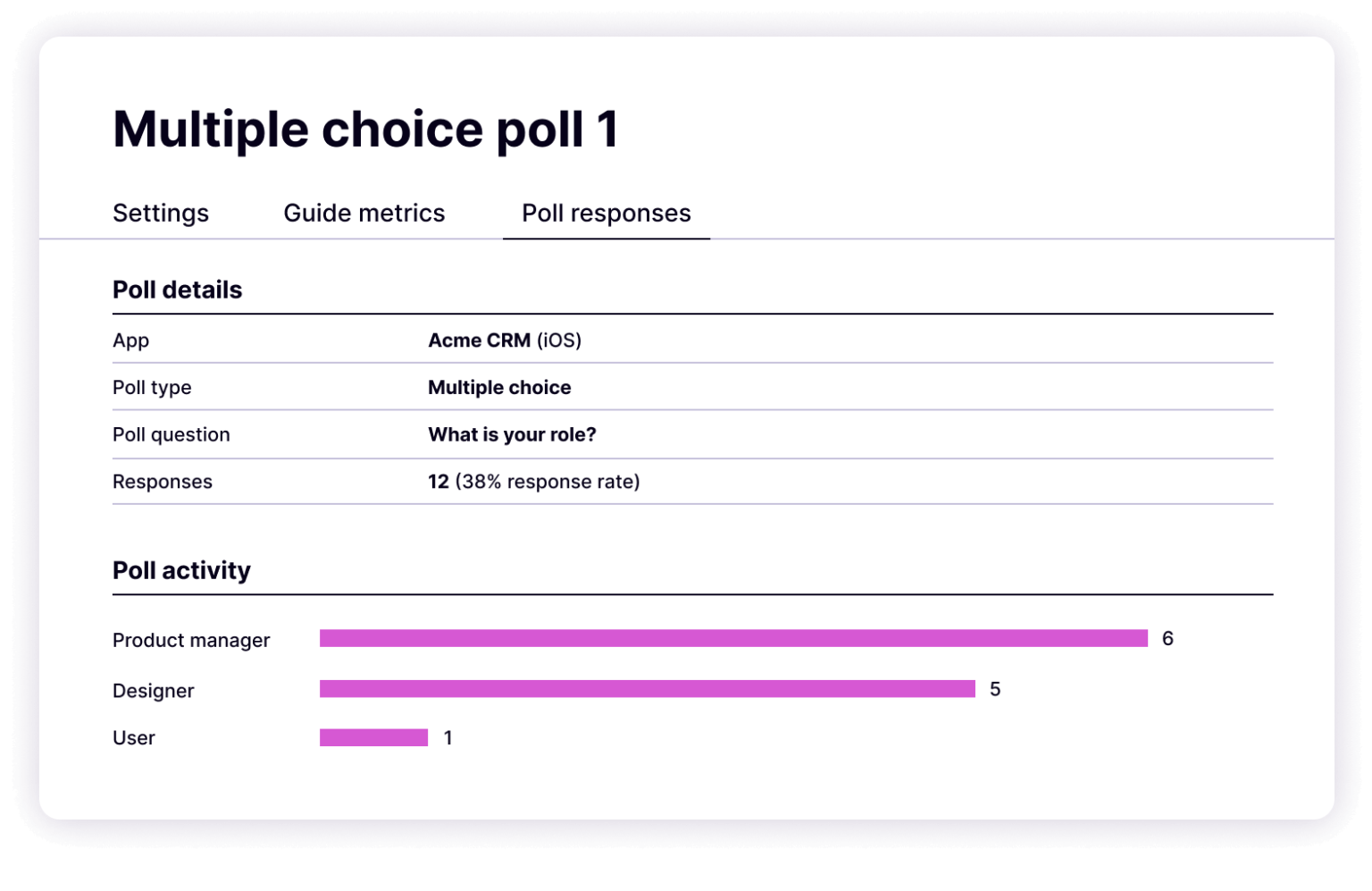This screenshot has width=1372, height=891.
Task: Select the 12 responses count
Action: coord(438,481)
